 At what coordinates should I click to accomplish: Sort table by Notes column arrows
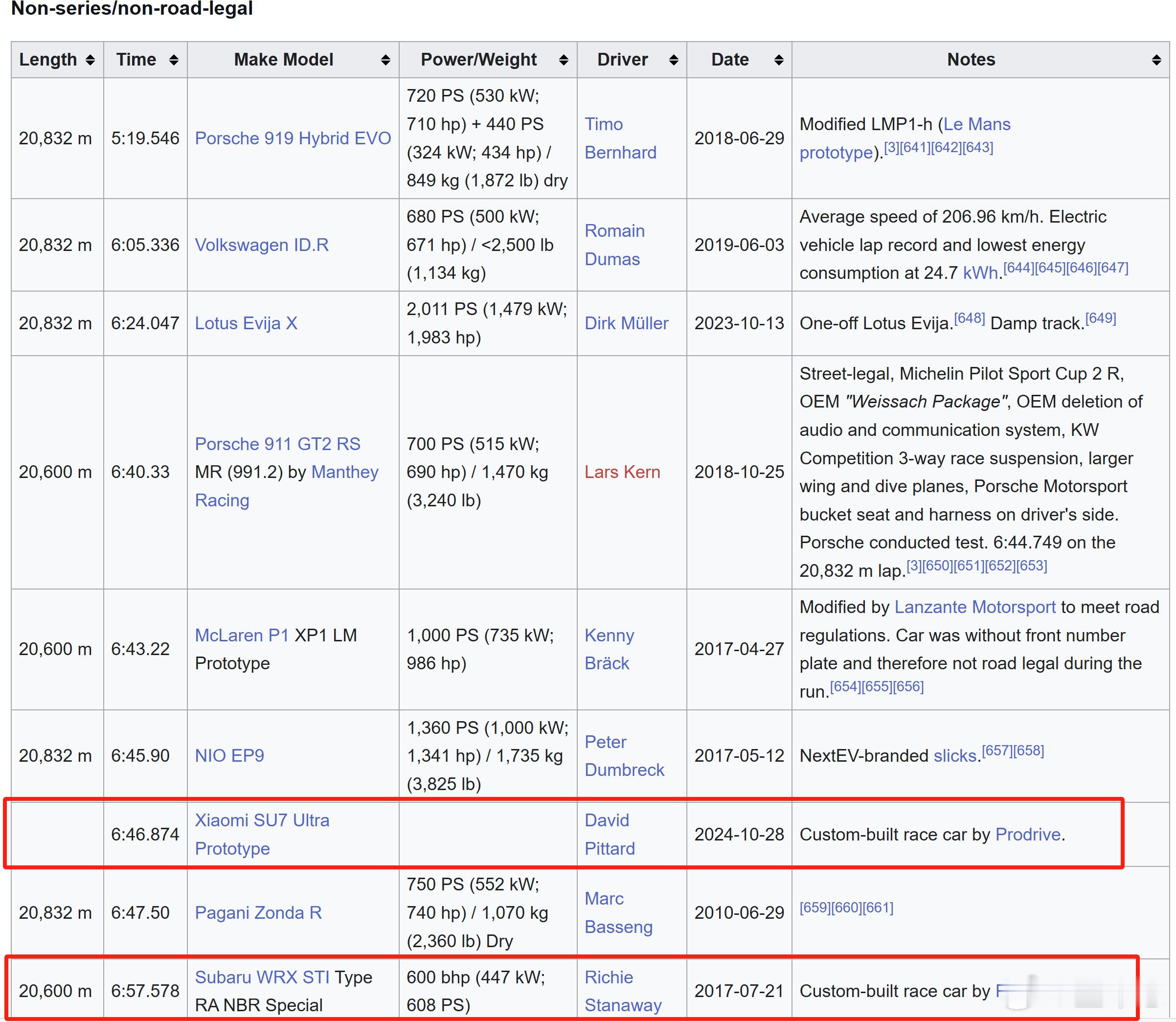pyautogui.click(x=1156, y=60)
